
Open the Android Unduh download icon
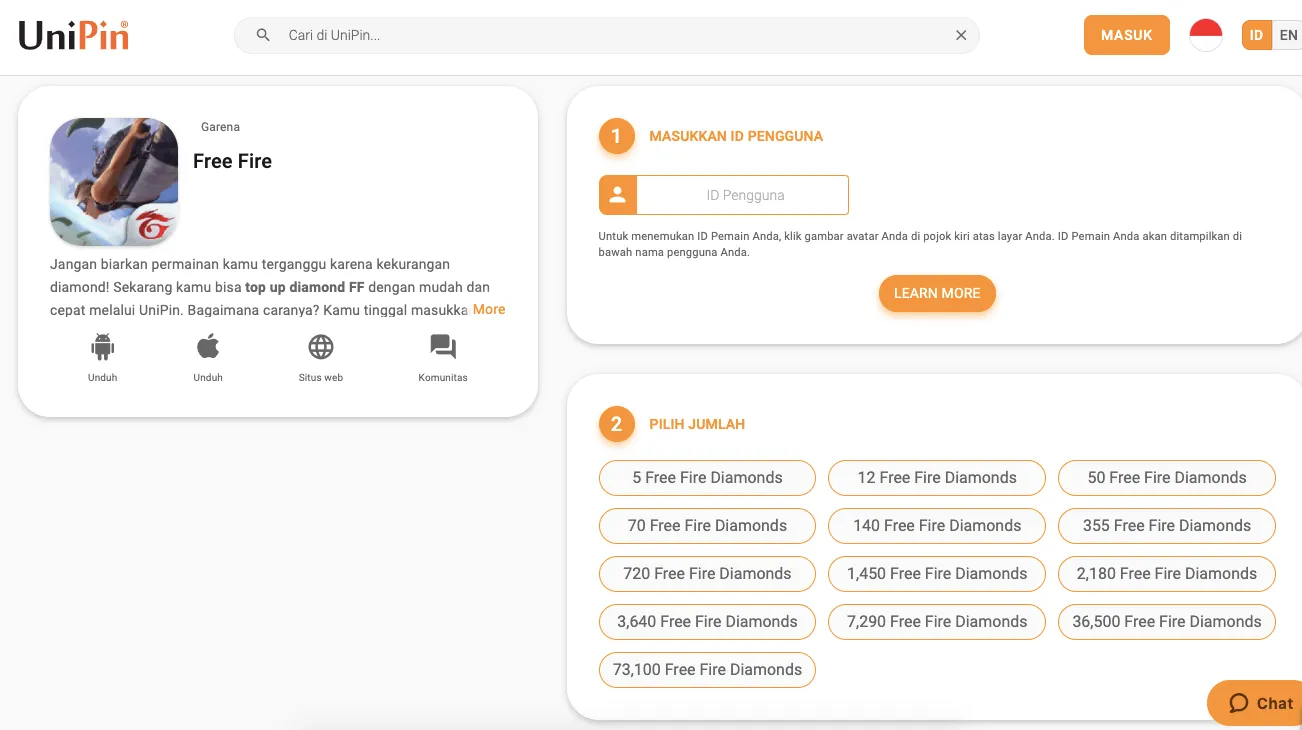pos(102,348)
